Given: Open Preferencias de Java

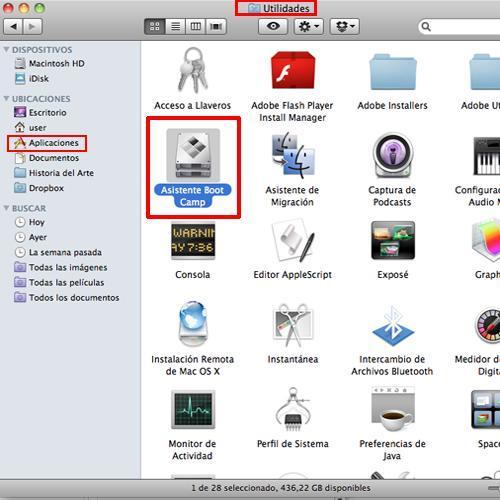Looking at the screenshot, I should tap(393, 409).
